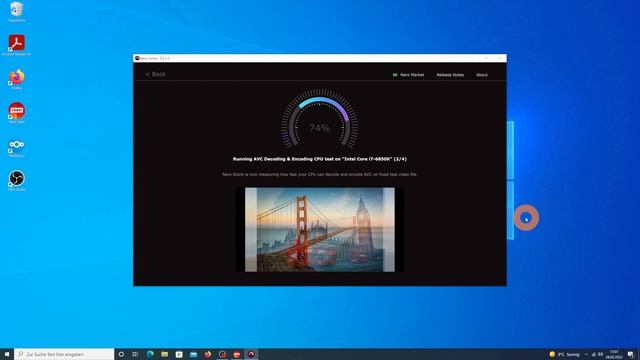Open the Mail app from taskbar
The height and width of the screenshot is (360, 640).
(x=193, y=354)
